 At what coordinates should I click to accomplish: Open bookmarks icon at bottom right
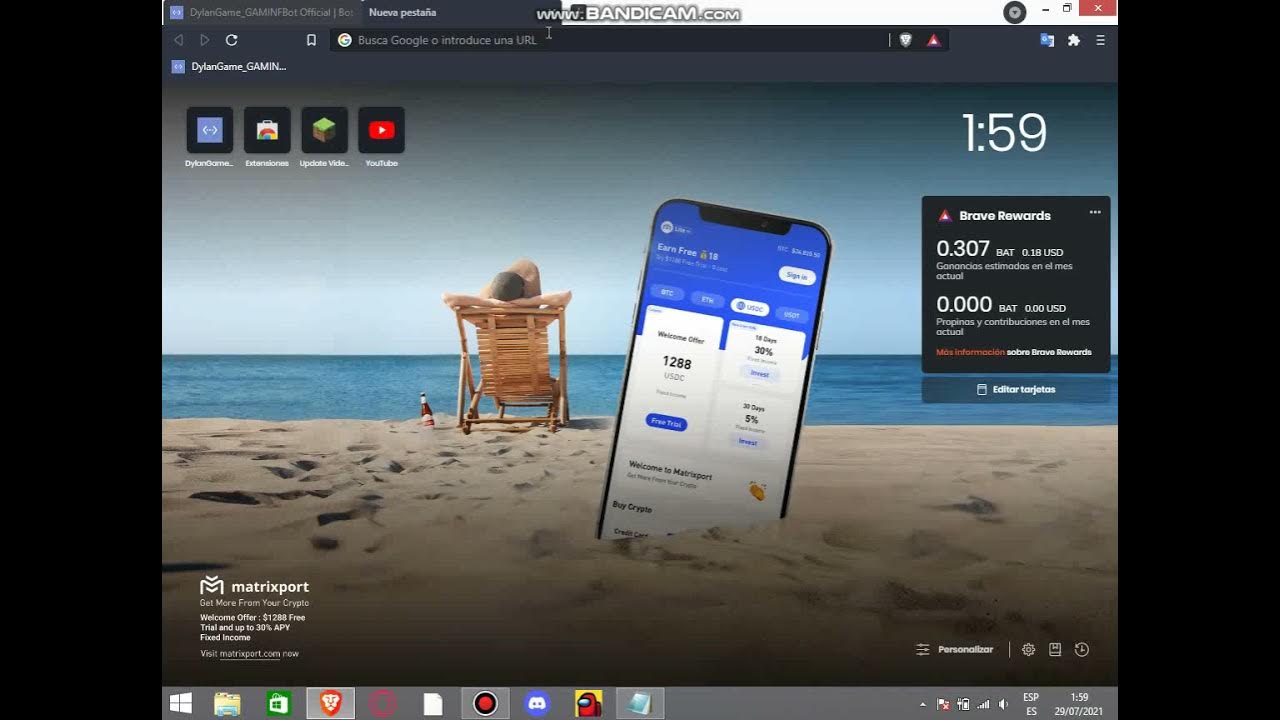[1055, 650]
